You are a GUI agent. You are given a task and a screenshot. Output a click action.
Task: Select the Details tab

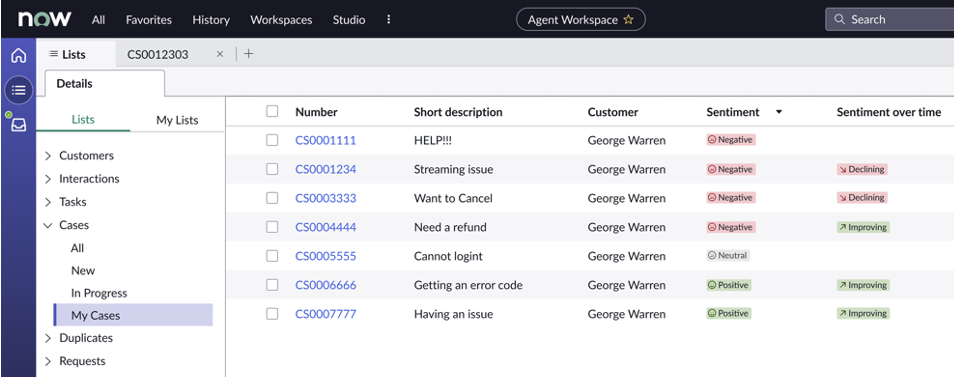pos(105,83)
